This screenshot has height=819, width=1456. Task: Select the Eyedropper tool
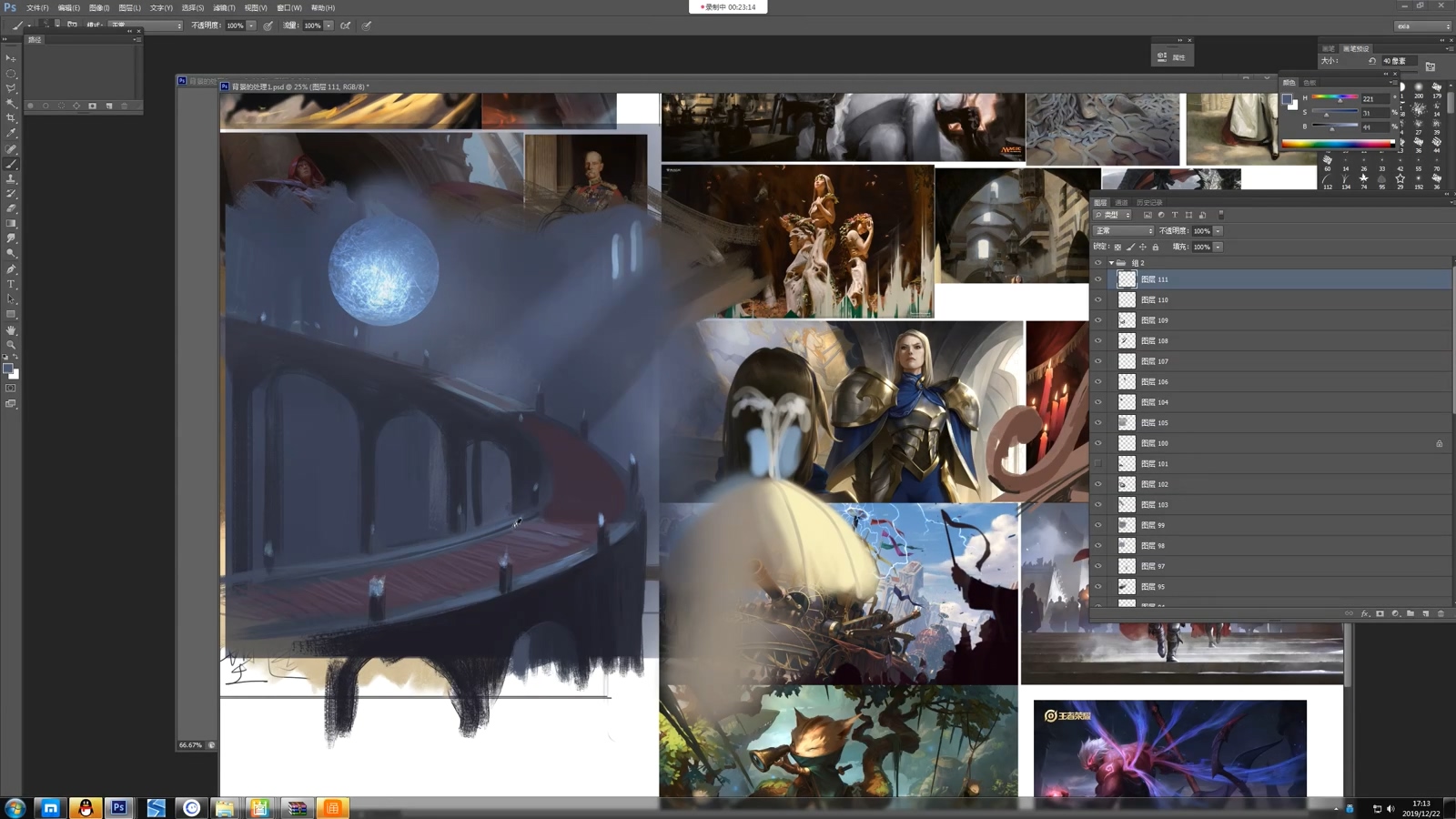tap(11, 134)
